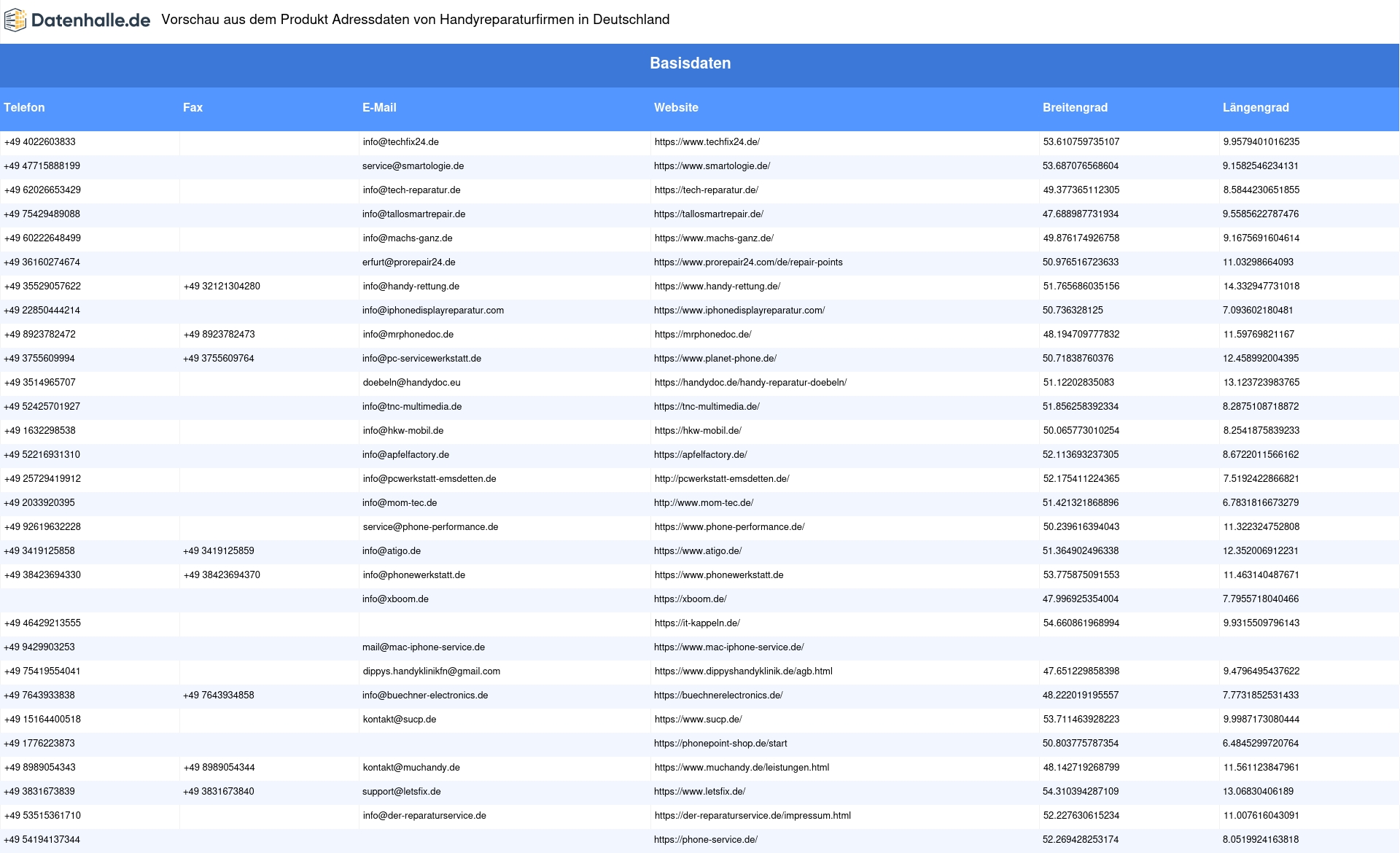Select email support@letsfix.de

point(402,792)
